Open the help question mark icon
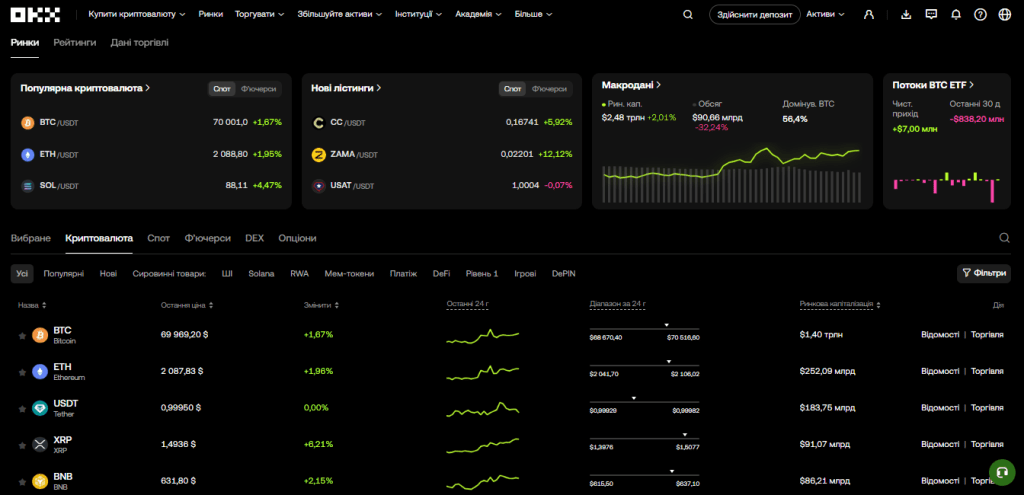Screen dimensions: 1024x495 [980, 14]
